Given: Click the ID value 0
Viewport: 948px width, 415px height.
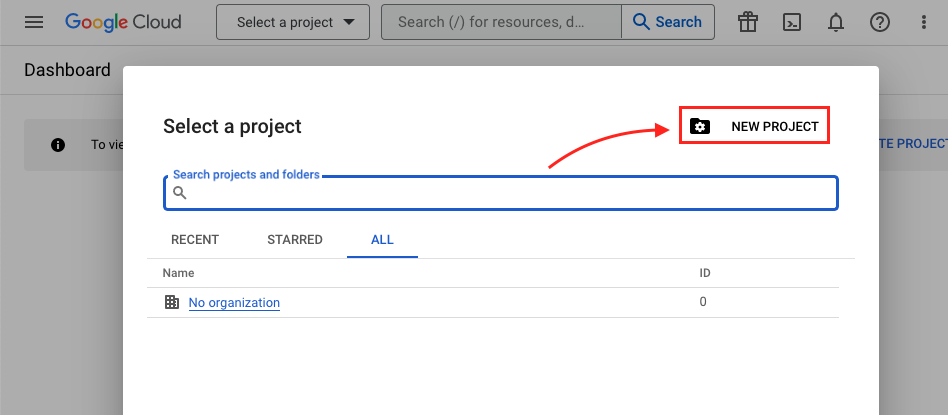Looking at the screenshot, I should coord(703,301).
